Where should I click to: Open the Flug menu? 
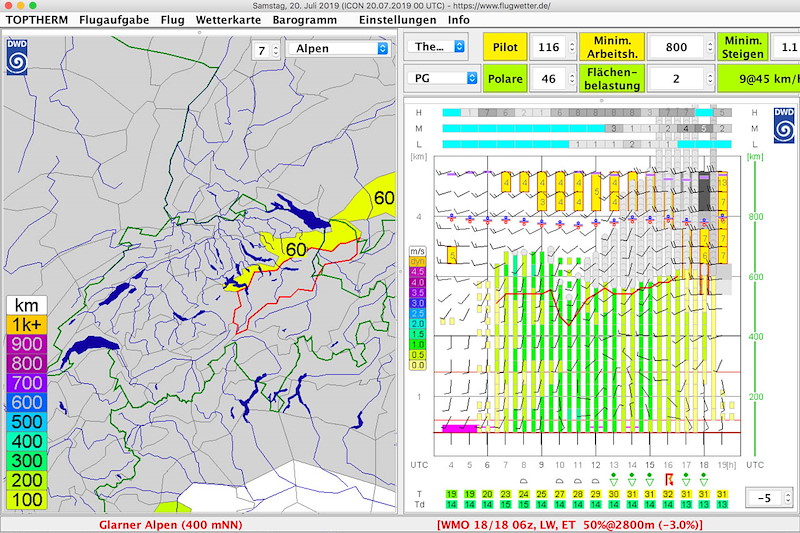[172, 20]
